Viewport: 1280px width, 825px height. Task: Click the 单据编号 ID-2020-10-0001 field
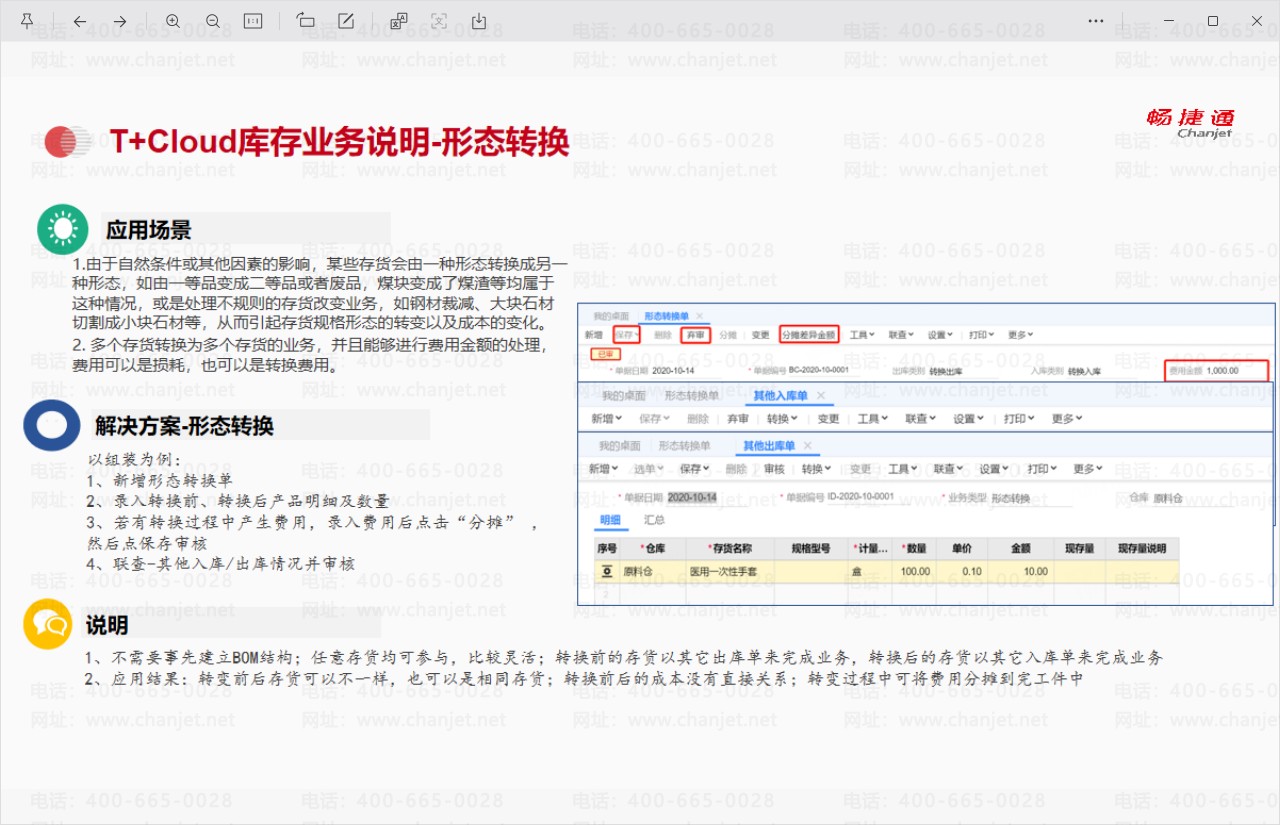coord(860,497)
